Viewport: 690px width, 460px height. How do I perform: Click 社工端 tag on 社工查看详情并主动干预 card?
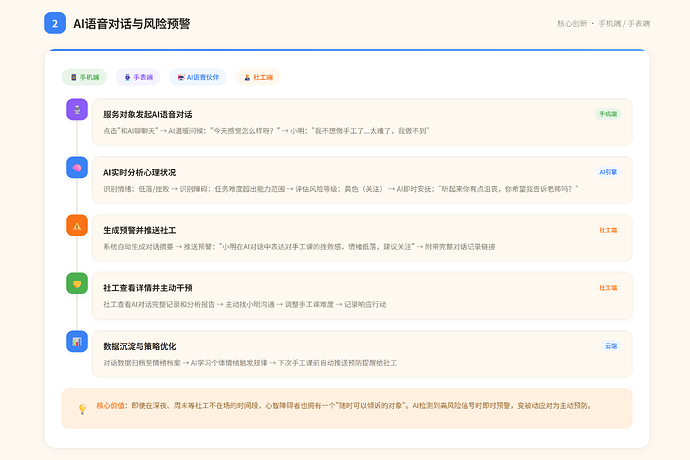click(x=608, y=288)
